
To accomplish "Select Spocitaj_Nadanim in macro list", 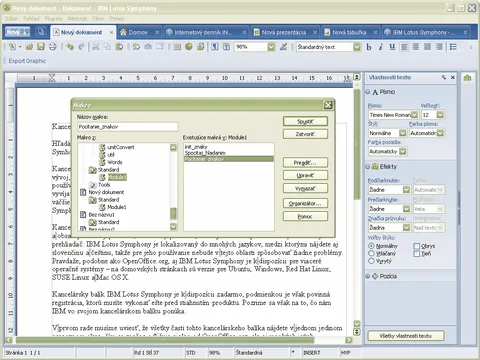I will 205,153.
